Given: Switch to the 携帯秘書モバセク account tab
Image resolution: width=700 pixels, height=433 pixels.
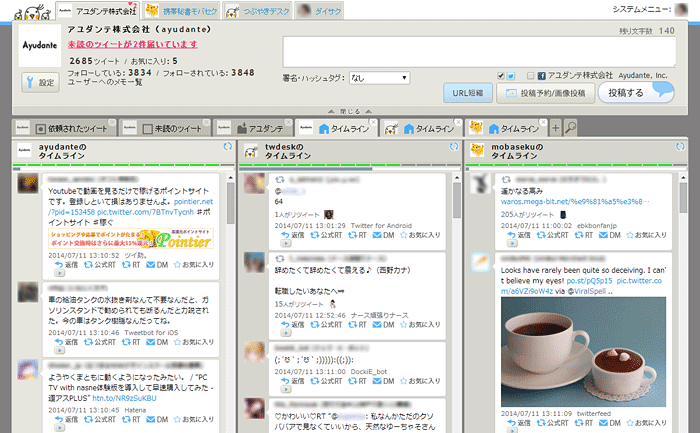Looking at the screenshot, I should pyautogui.click(x=182, y=11).
